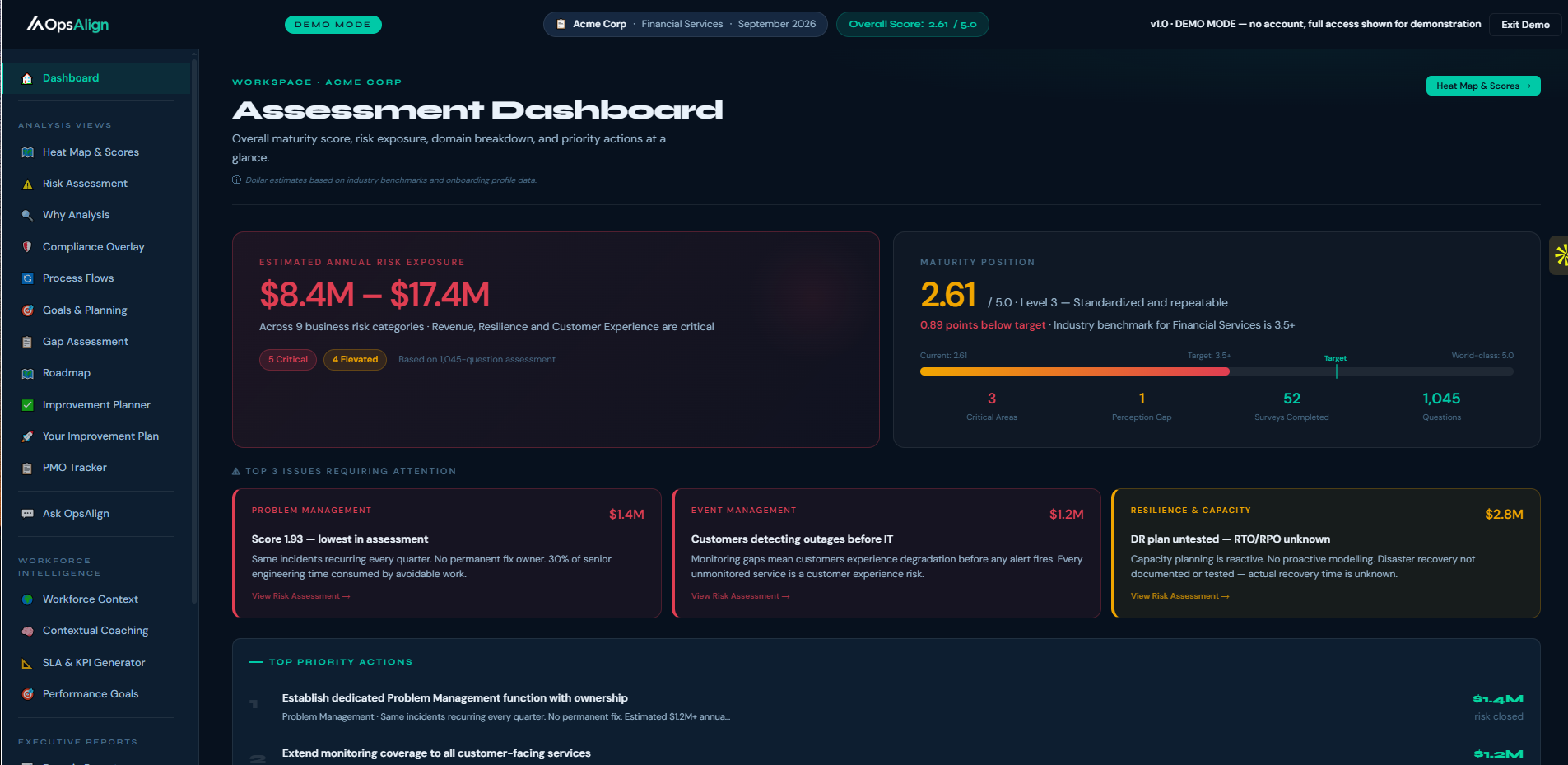Click the 3 Critical Areas stat
Screen dimensions: 1568x765
coord(992,406)
